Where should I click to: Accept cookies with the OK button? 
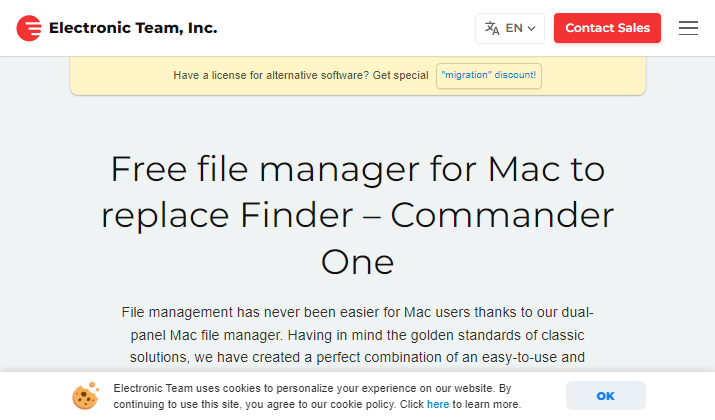[x=606, y=396]
